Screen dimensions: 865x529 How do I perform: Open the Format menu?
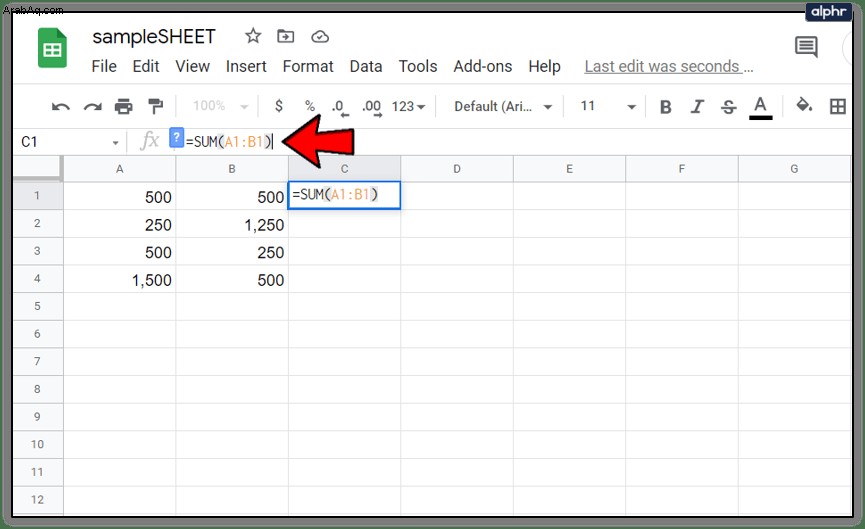point(308,66)
